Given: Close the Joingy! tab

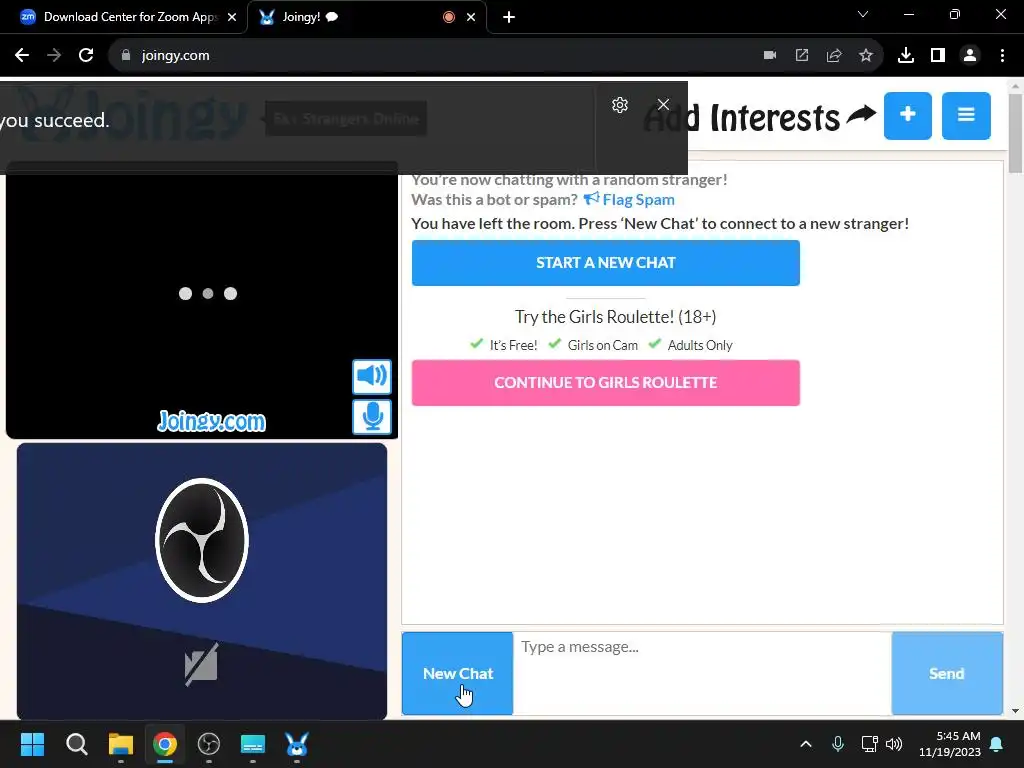Looking at the screenshot, I should pyautogui.click(x=471, y=17).
